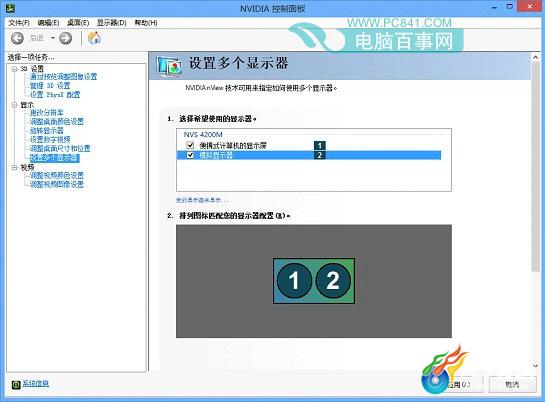545x402 pixels.
Task: Uncheck the analog display checkbox
Action: click(190, 155)
